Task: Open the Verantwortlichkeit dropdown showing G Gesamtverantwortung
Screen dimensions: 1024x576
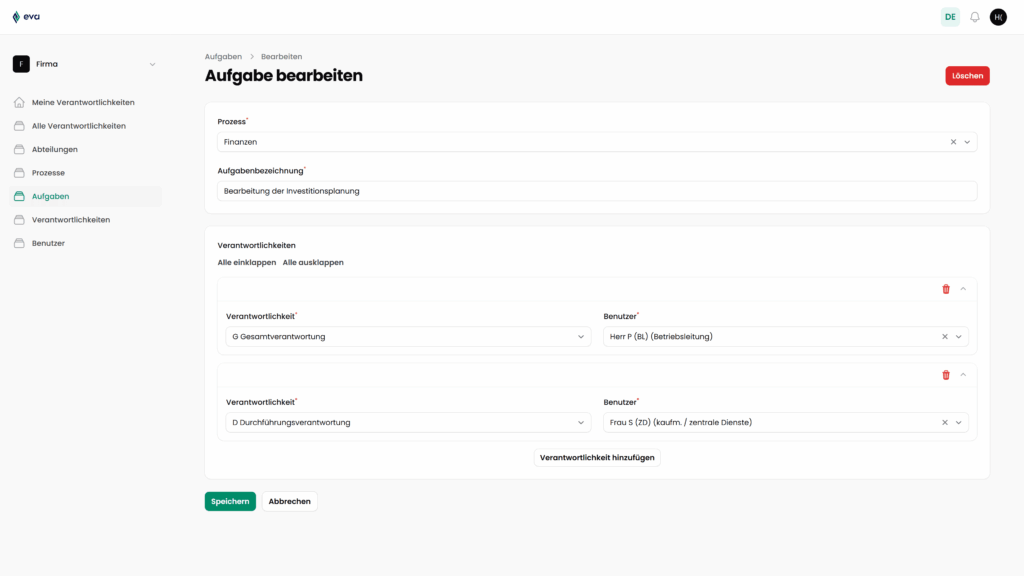Action: pyautogui.click(x=580, y=337)
